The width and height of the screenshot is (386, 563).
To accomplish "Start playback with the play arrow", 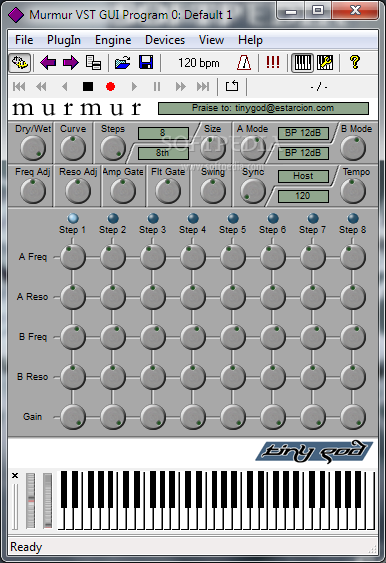I will pos(134,87).
